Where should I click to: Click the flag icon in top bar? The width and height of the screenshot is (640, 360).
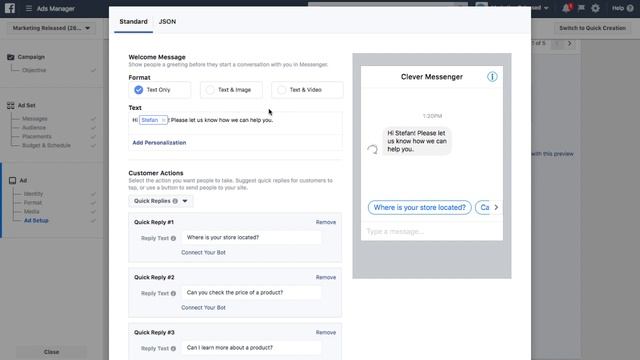click(581, 8)
